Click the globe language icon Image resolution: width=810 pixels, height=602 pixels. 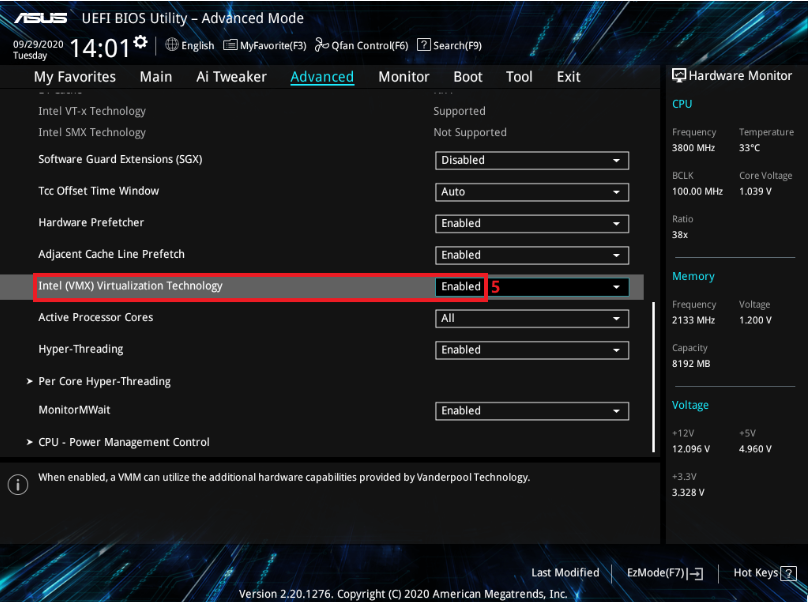pos(171,45)
